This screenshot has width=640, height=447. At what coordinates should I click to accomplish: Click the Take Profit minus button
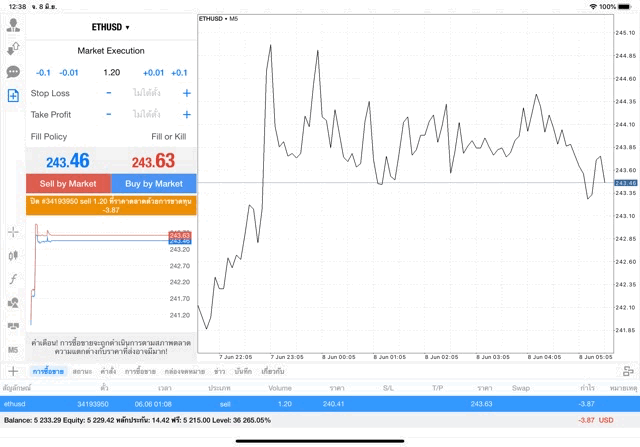109,114
